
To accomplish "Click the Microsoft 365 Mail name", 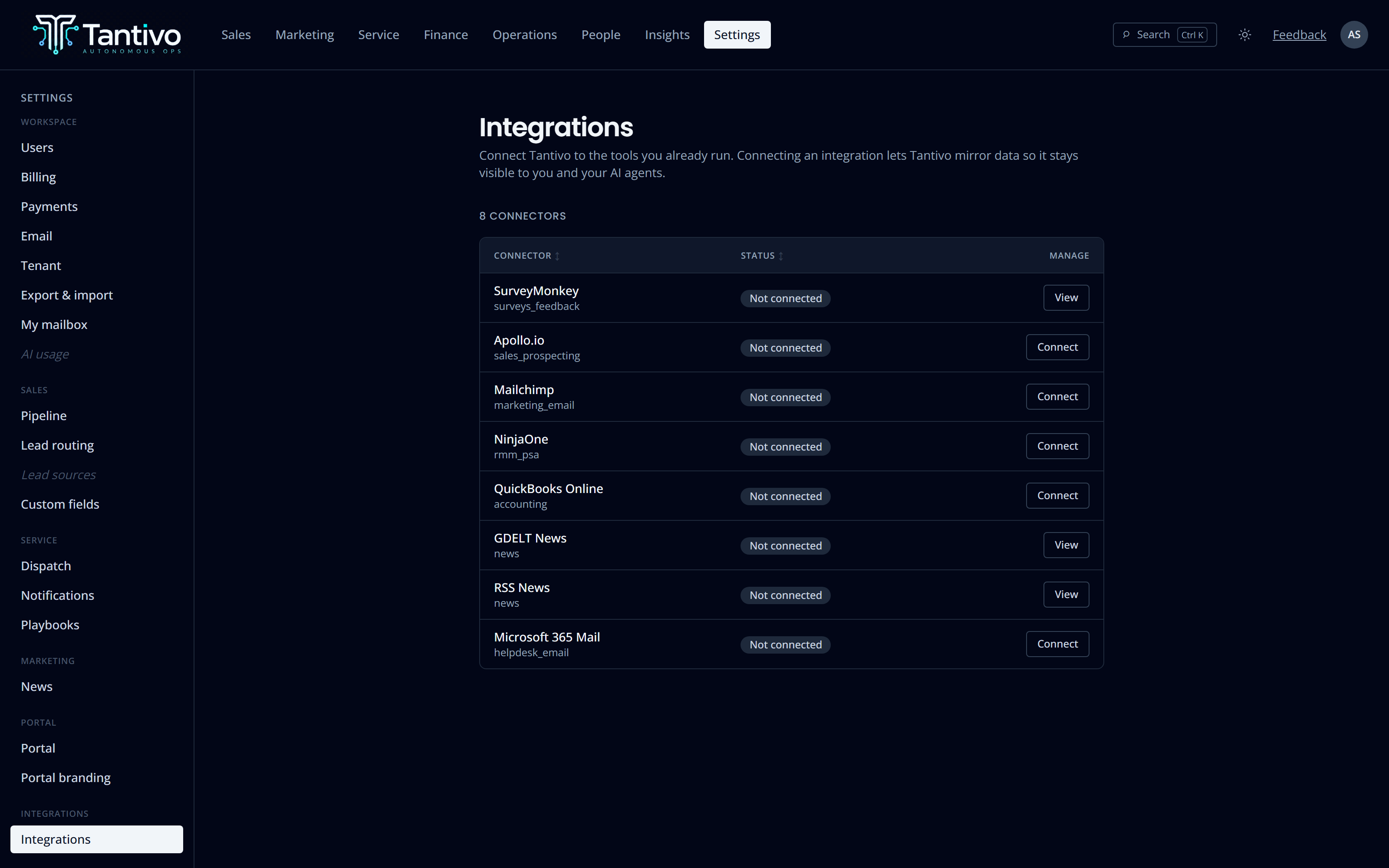I will tap(546, 637).
